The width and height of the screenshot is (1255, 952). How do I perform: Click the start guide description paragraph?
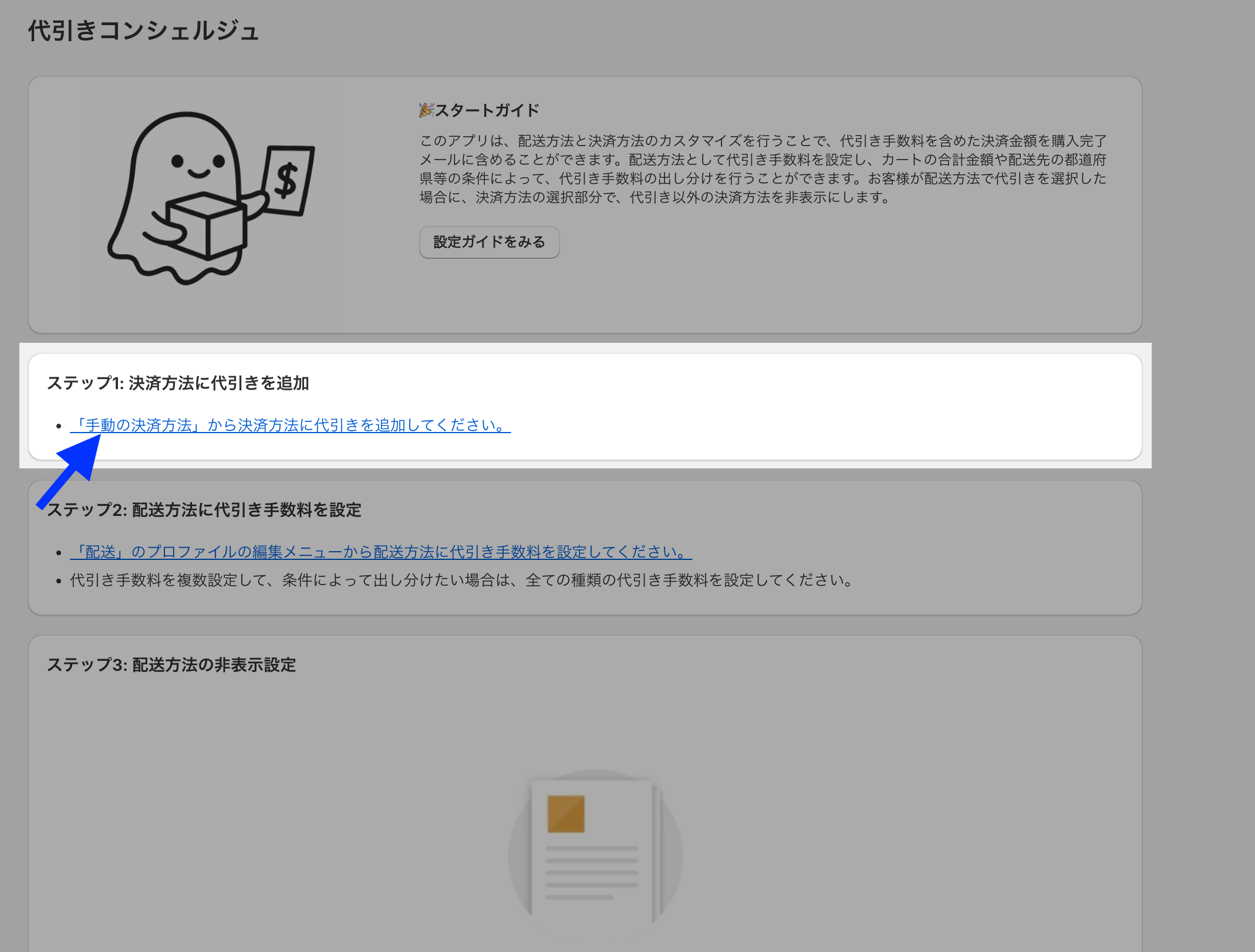click(x=762, y=168)
